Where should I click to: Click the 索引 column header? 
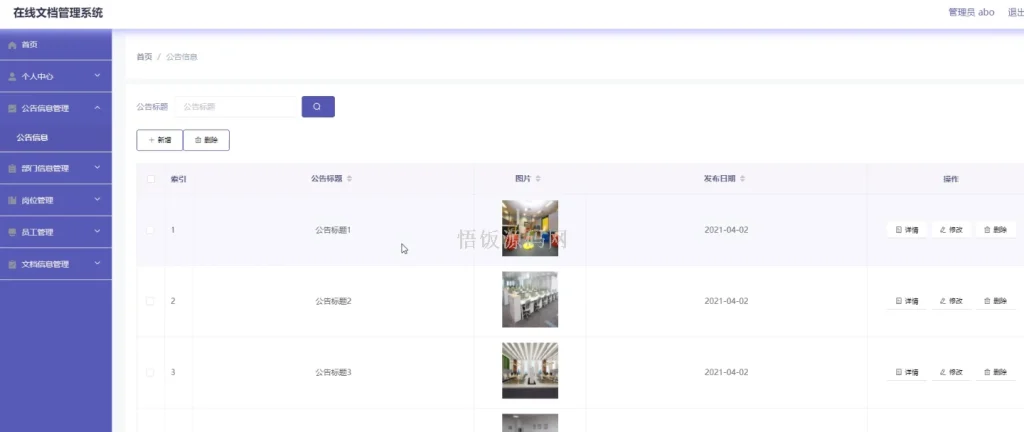pos(178,179)
